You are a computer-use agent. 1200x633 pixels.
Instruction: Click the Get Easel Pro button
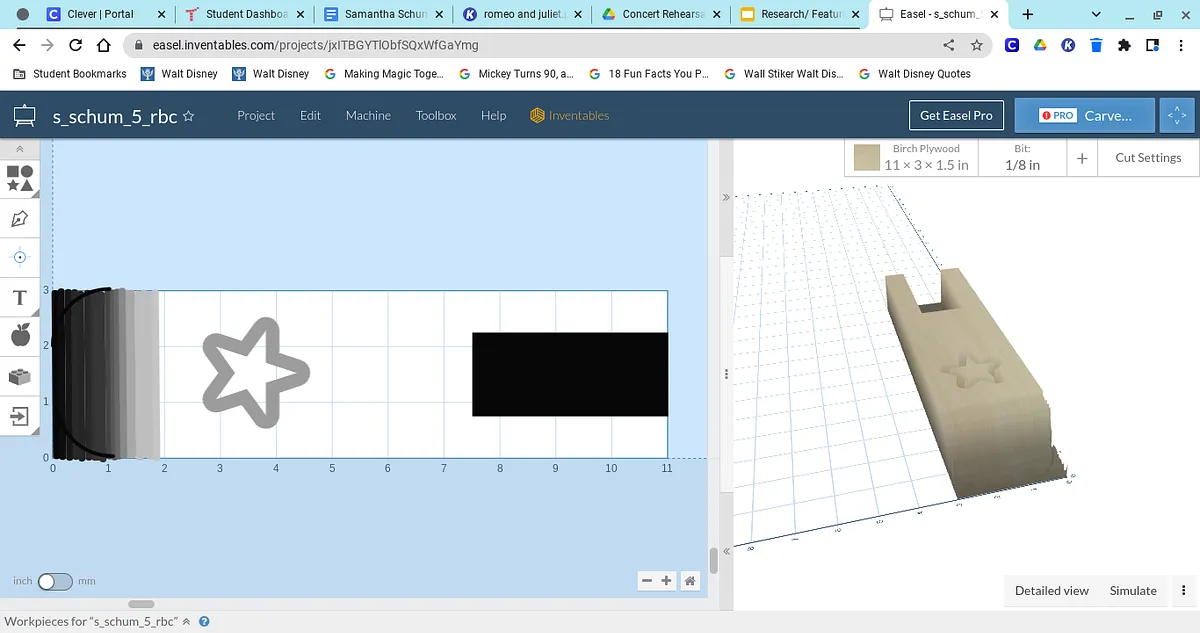(956, 115)
